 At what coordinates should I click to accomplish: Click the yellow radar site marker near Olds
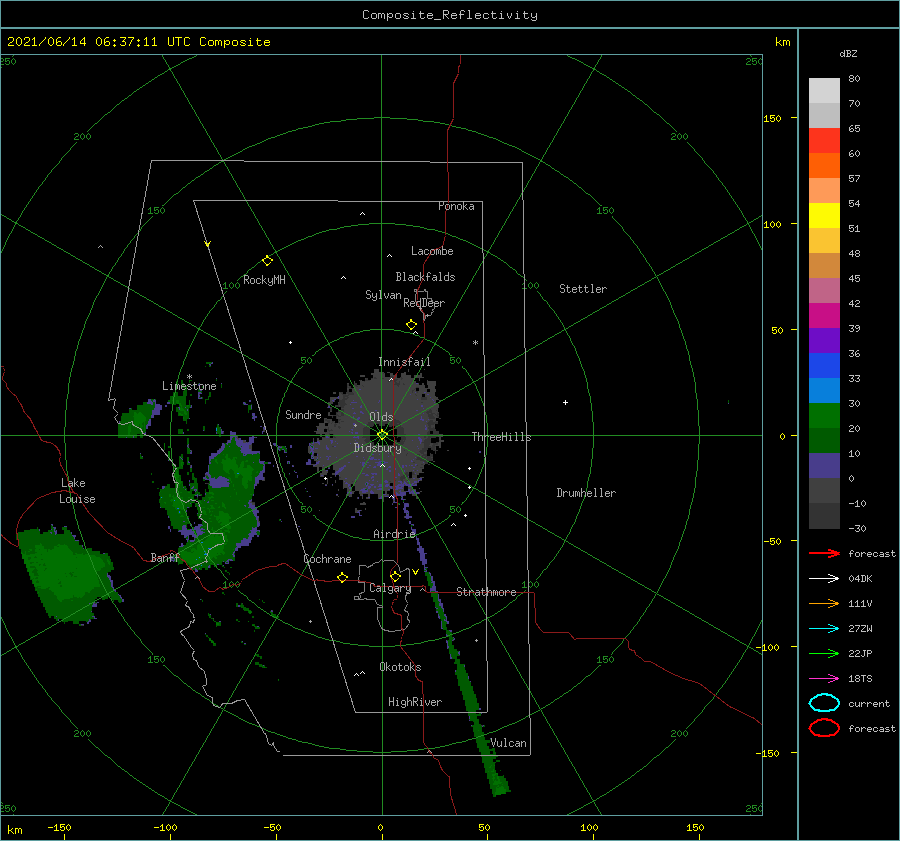(382, 435)
